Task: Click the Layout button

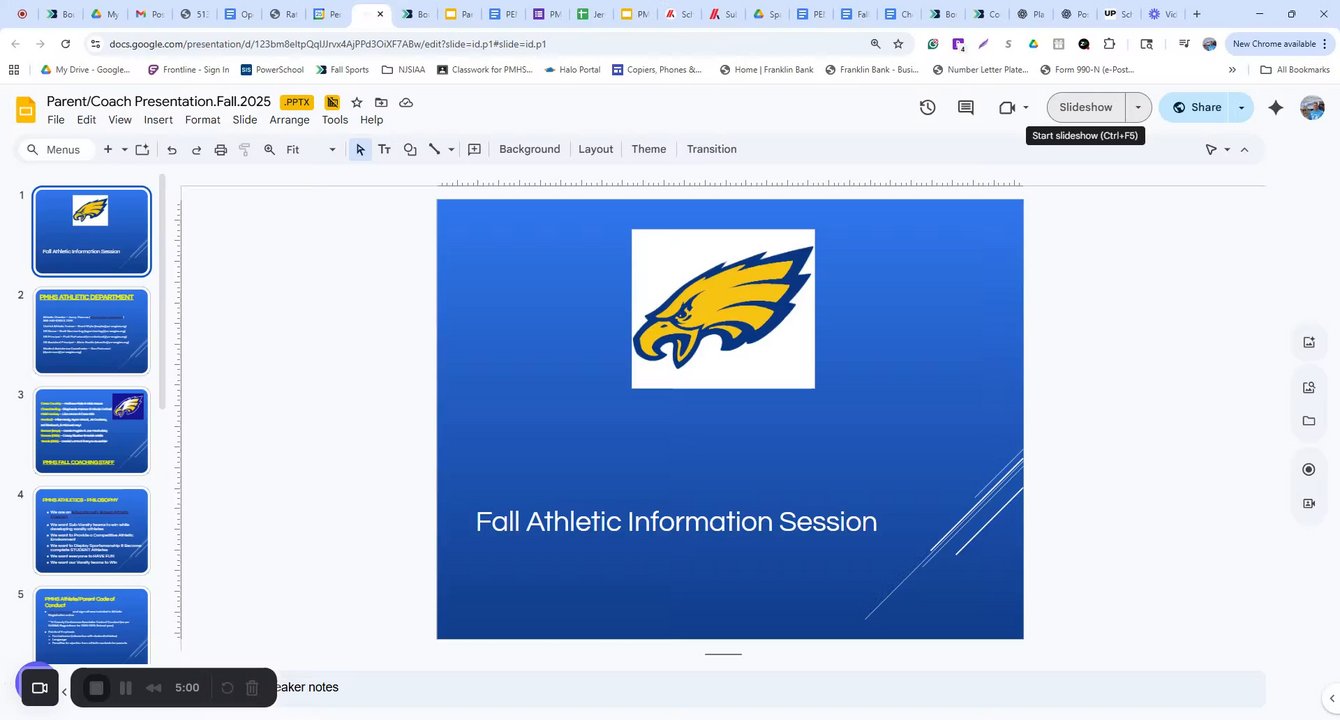Action: 595,149
